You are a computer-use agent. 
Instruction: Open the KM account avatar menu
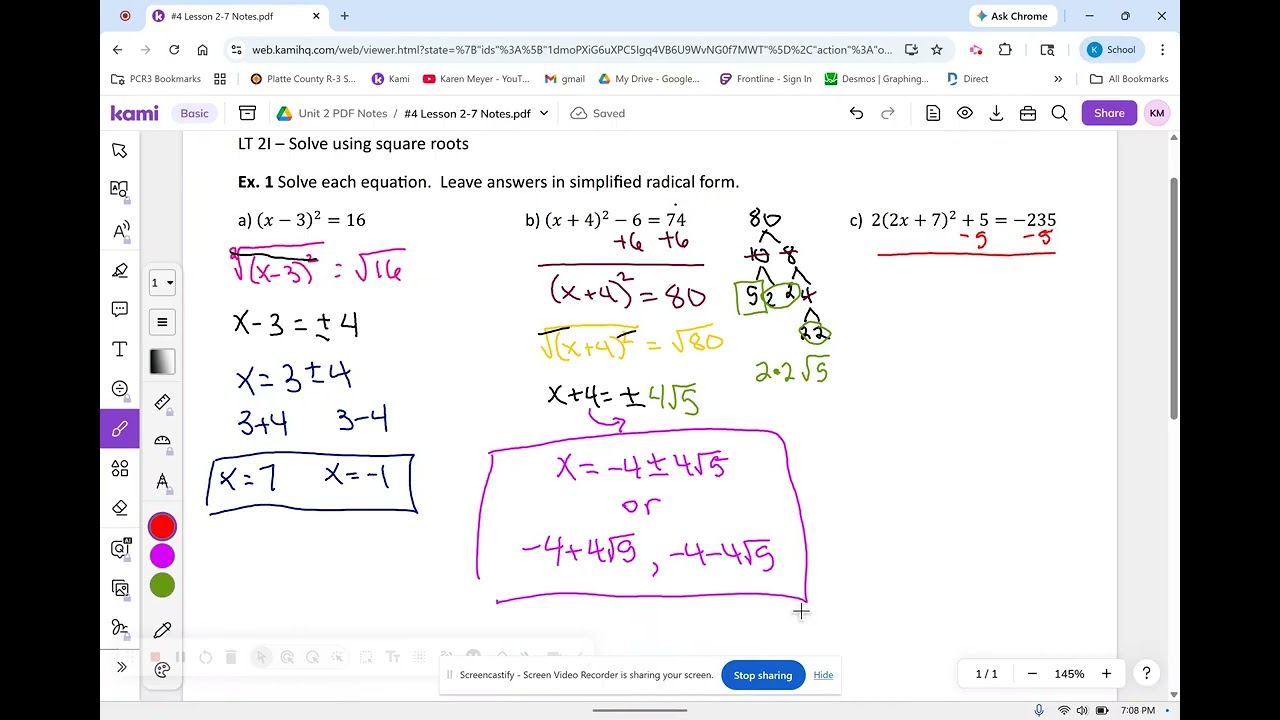(1157, 113)
